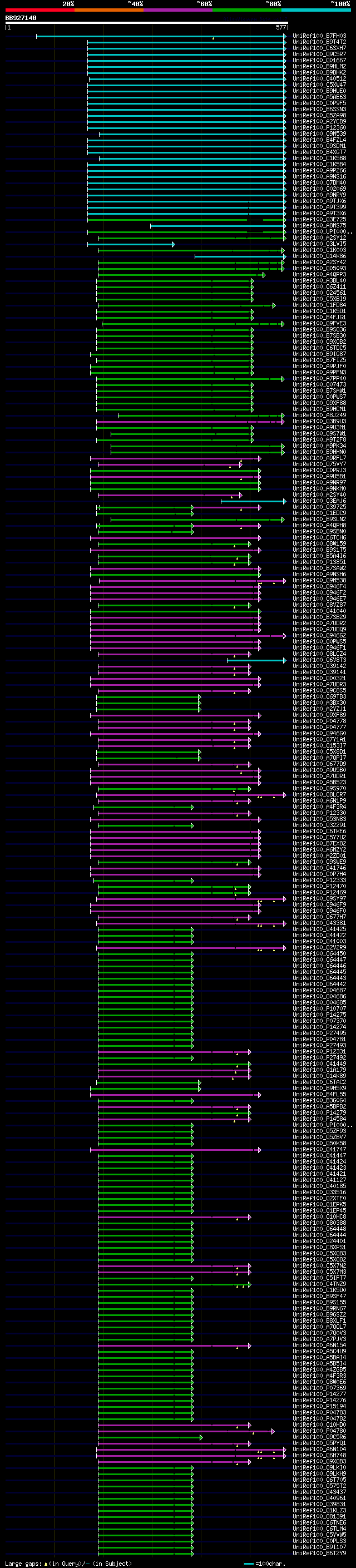Open hit UniRef100_B9T4T2

tap(319, 42)
